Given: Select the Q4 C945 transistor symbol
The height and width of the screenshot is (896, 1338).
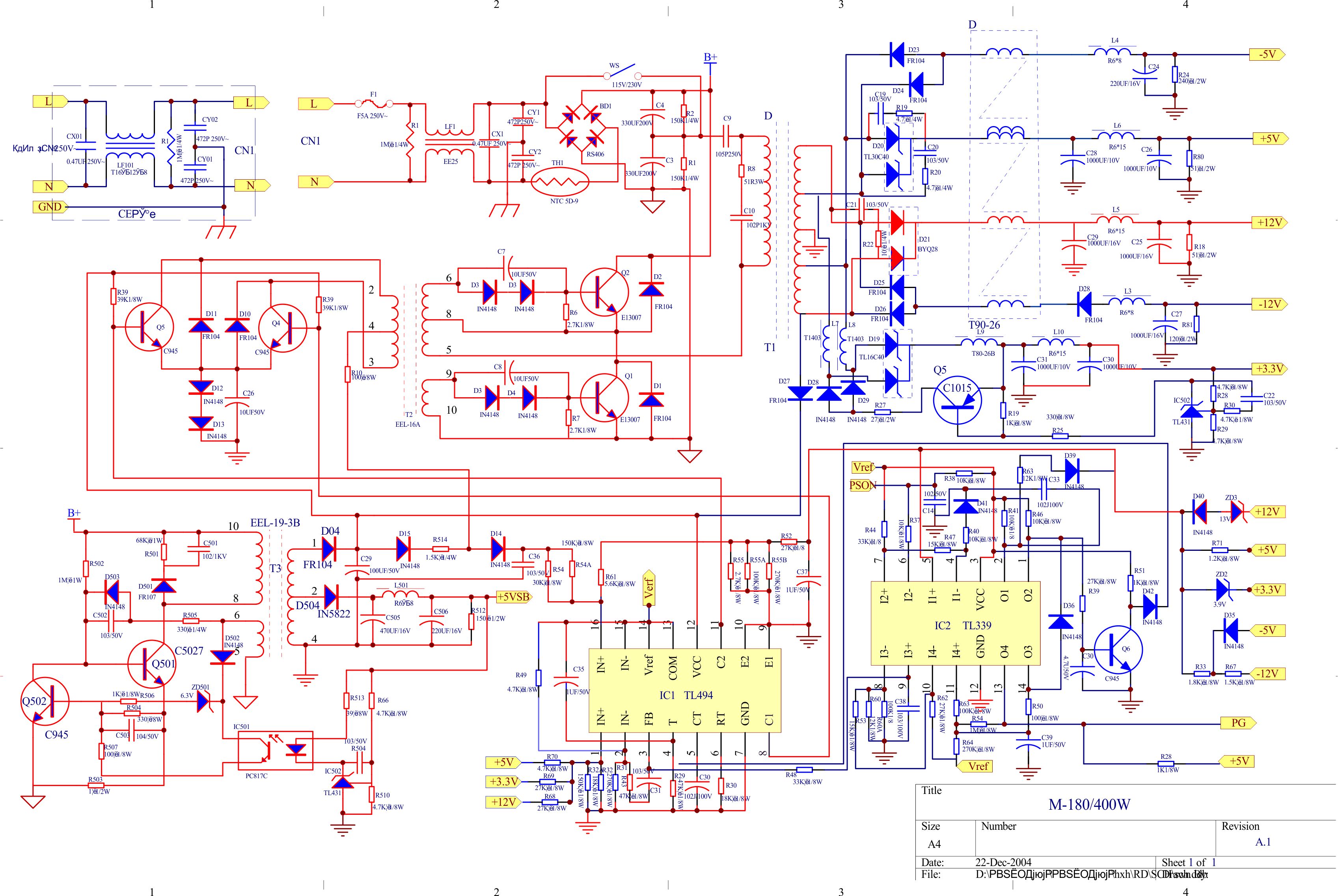Looking at the screenshot, I should tap(283, 328).
